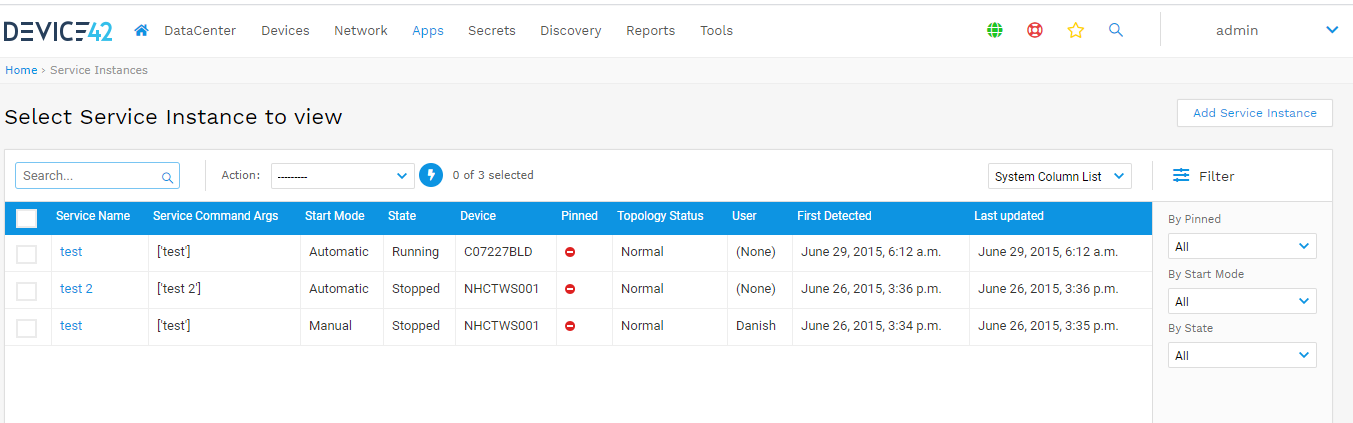Screen dimensions: 1353x423
Task: Check the box for the test 2 row
Action: click(x=27, y=291)
